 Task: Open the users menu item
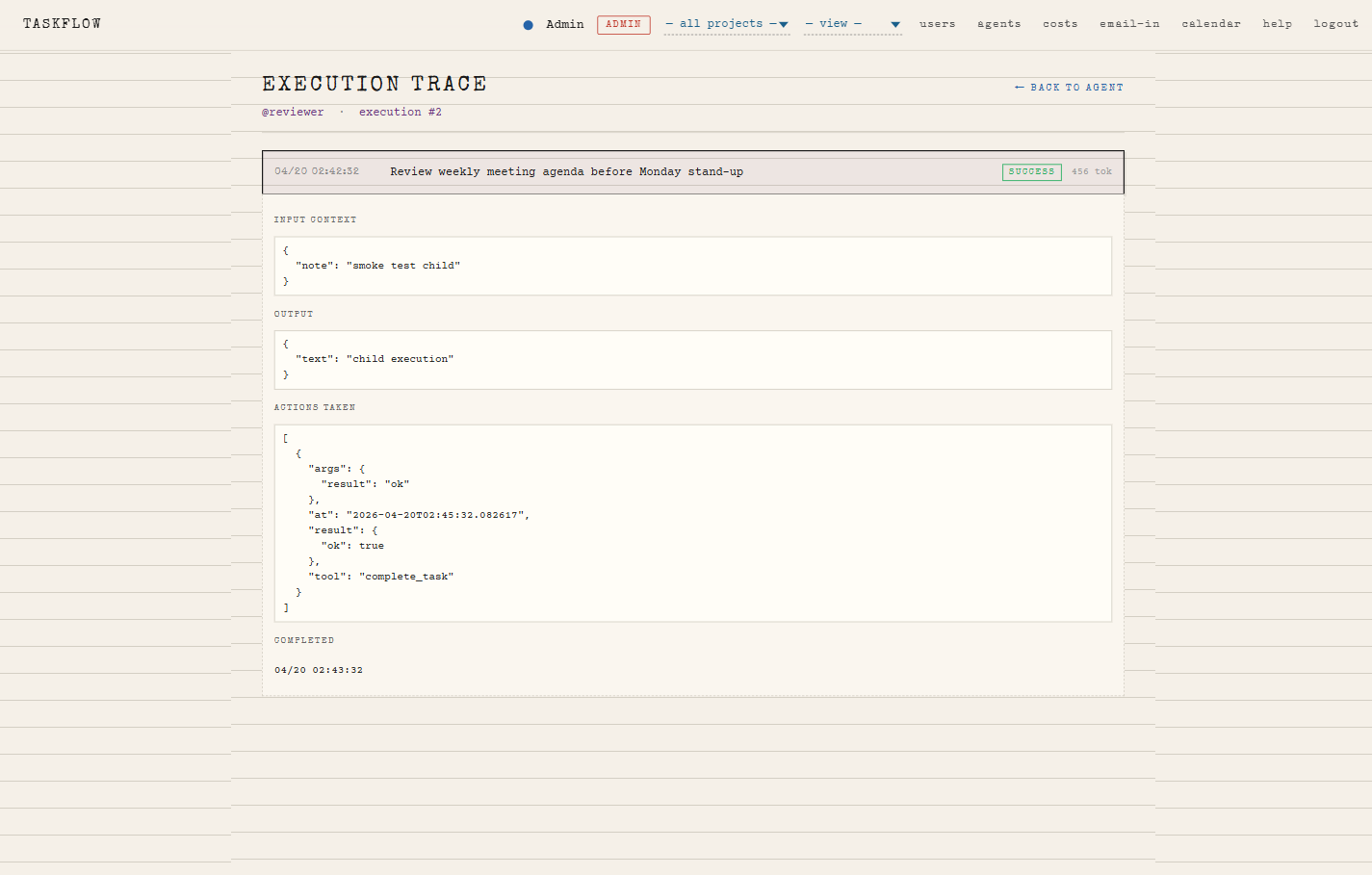937,24
